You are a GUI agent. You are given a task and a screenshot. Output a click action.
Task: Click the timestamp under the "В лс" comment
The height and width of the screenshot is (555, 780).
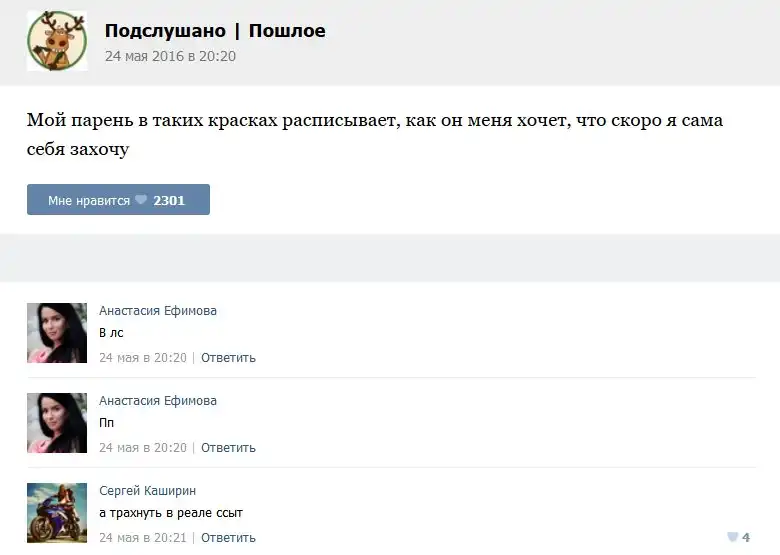pos(143,357)
